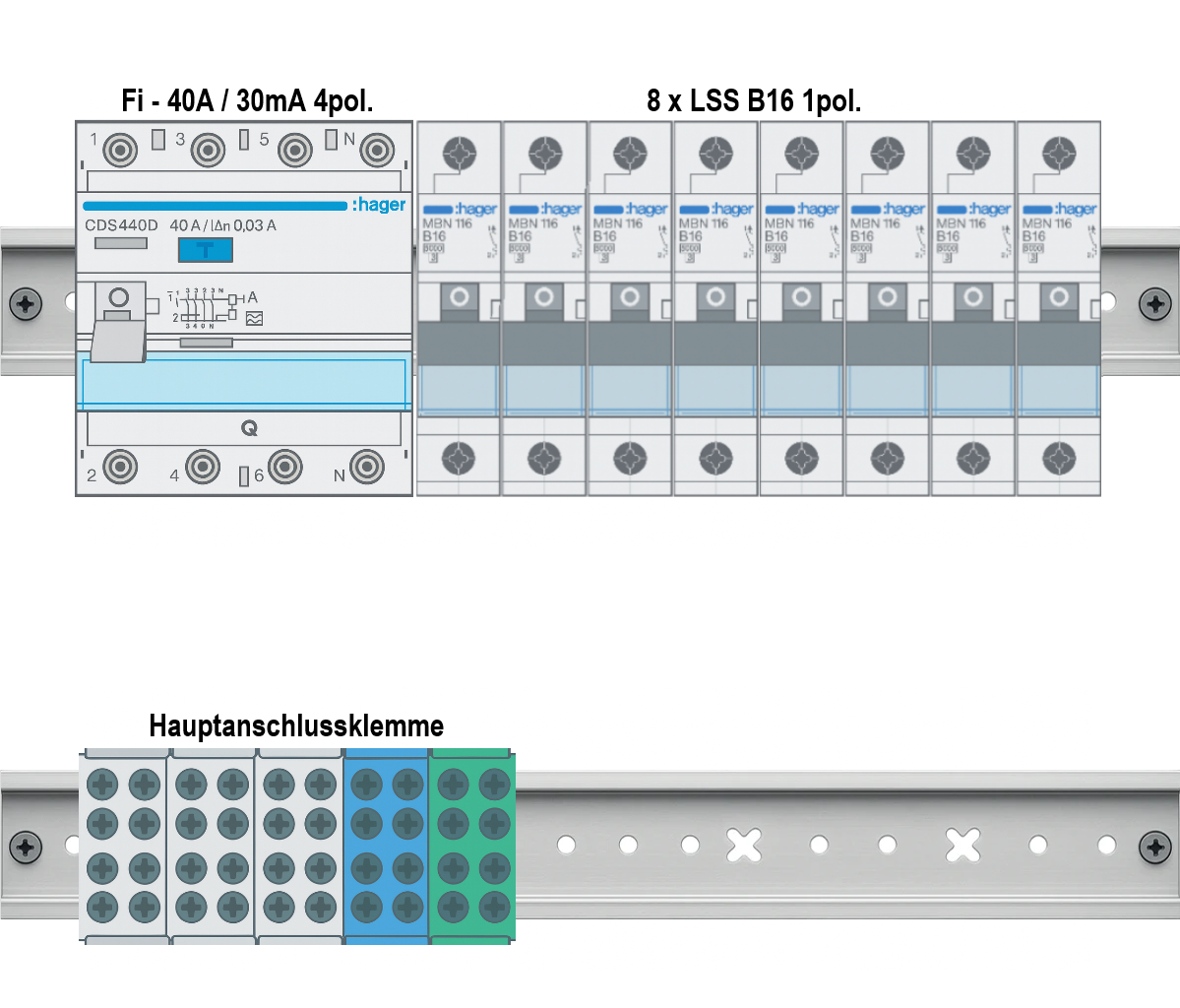Click the '8 x LSS B16 1pol.' heading

pyautogui.click(x=753, y=100)
